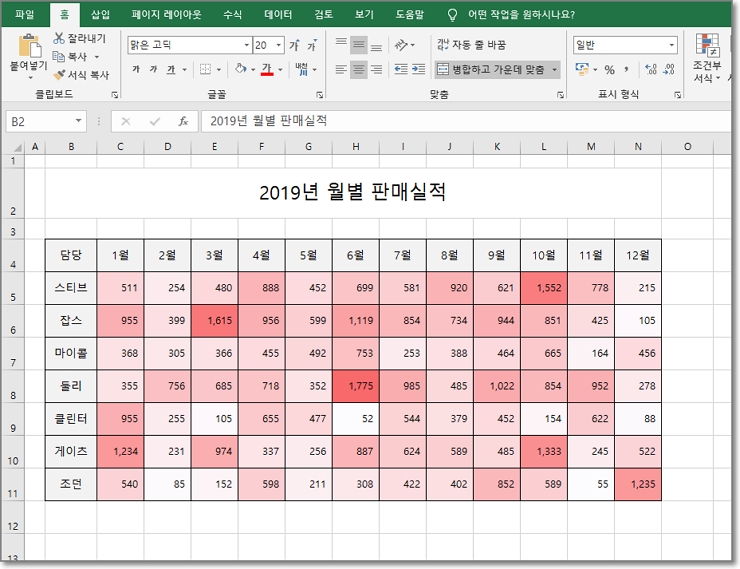740x569 pixels.
Task: Switch to the 수식 tab
Action: point(232,15)
